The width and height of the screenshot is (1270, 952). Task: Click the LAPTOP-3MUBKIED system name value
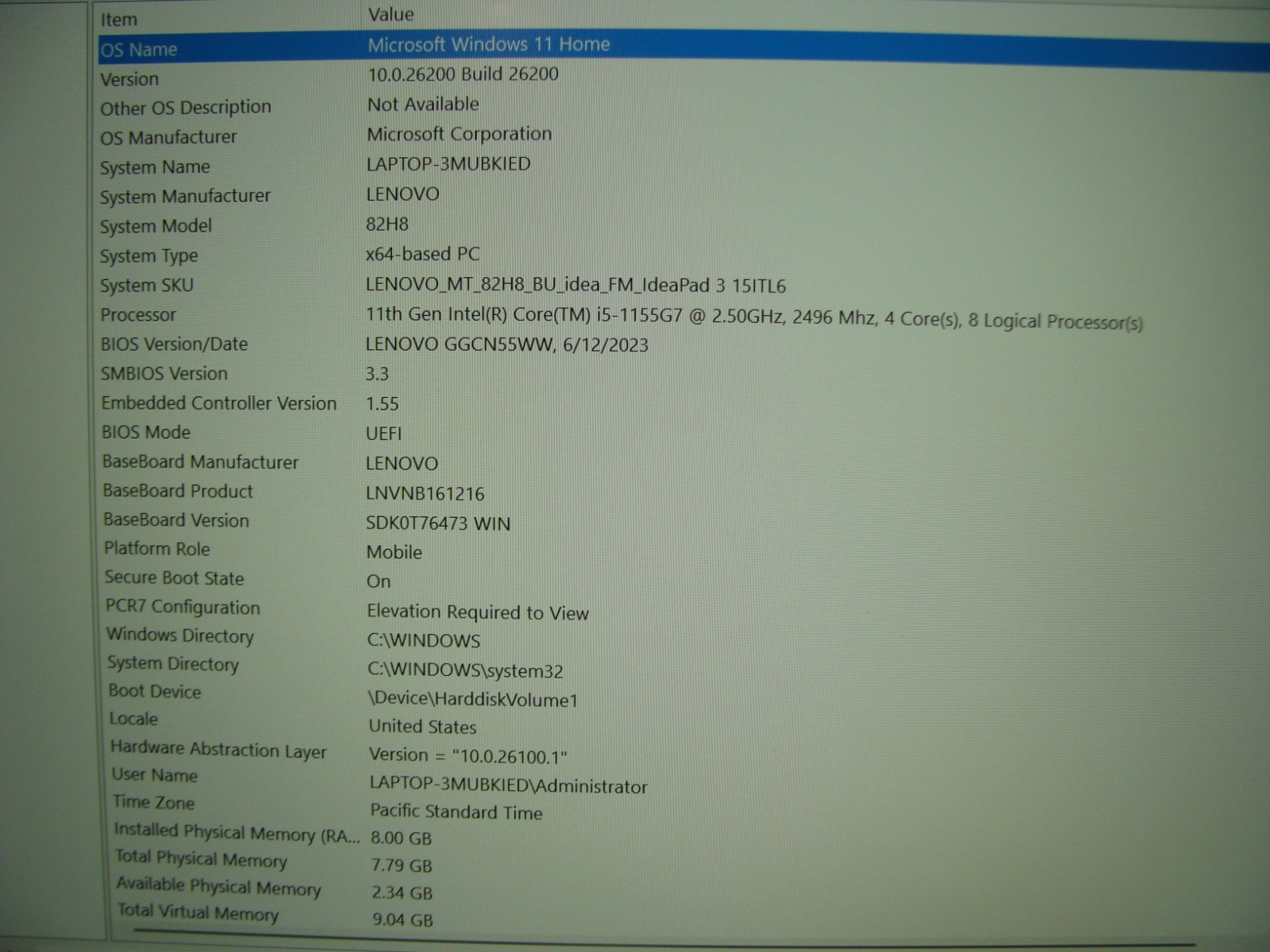(x=448, y=164)
